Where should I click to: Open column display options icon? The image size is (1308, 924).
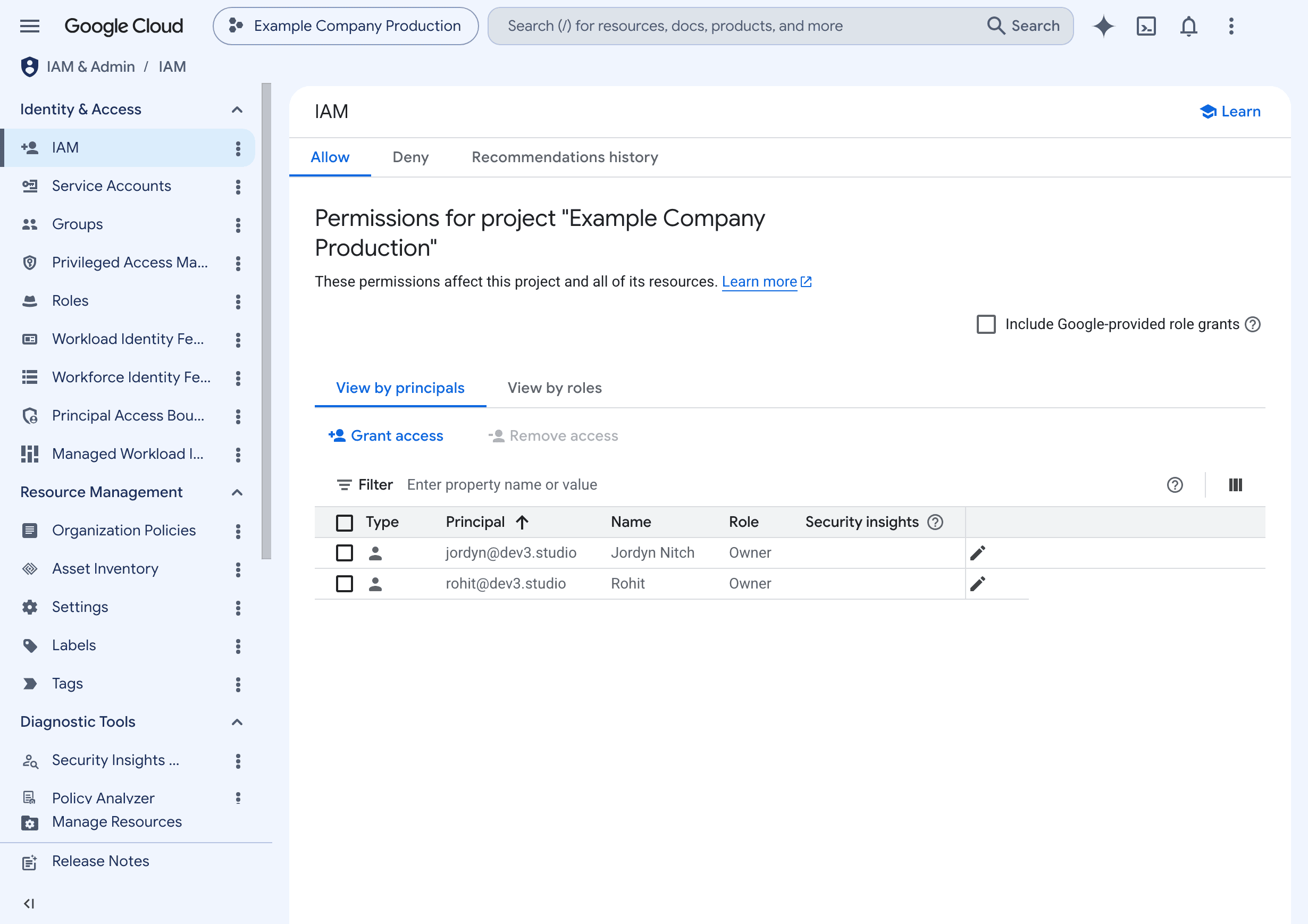[x=1235, y=485]
